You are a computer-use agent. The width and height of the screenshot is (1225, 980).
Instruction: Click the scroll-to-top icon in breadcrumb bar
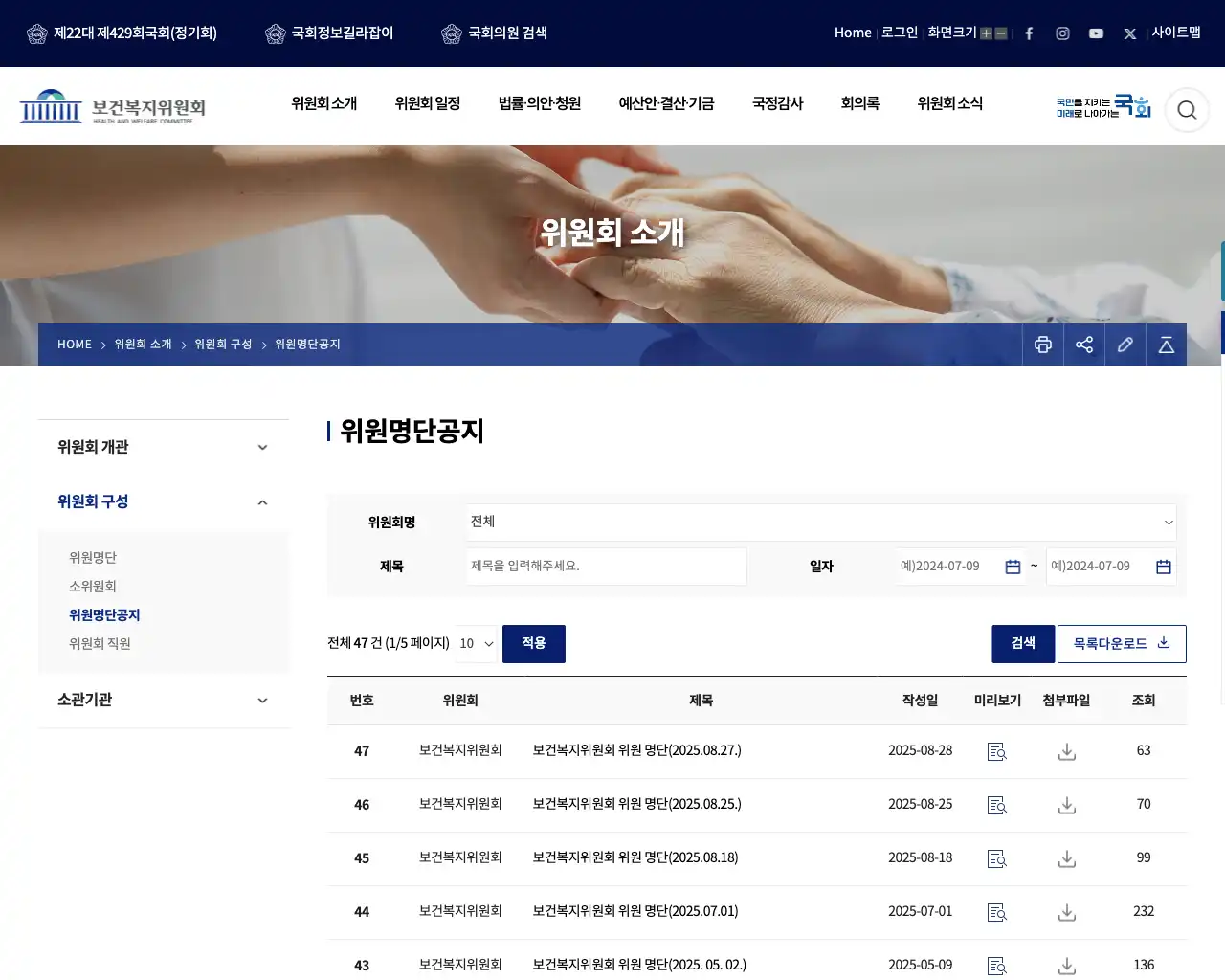(x=1167, y=345)
